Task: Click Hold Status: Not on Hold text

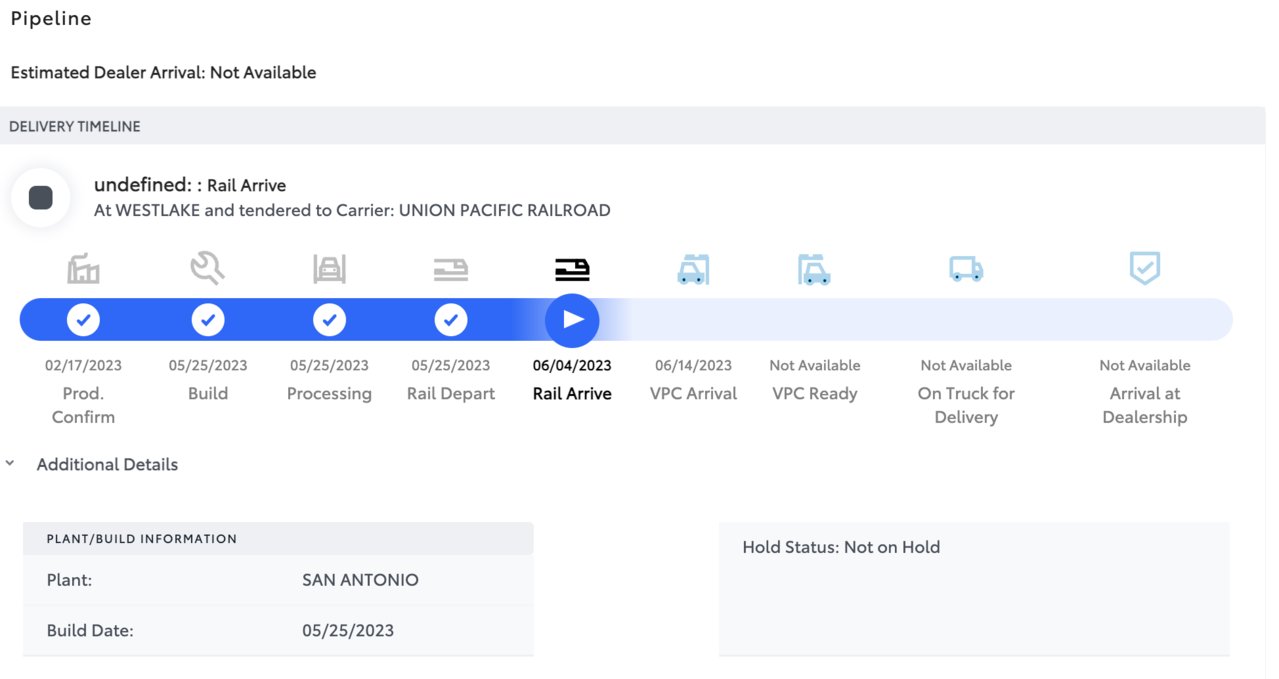Action: point(841,547)
